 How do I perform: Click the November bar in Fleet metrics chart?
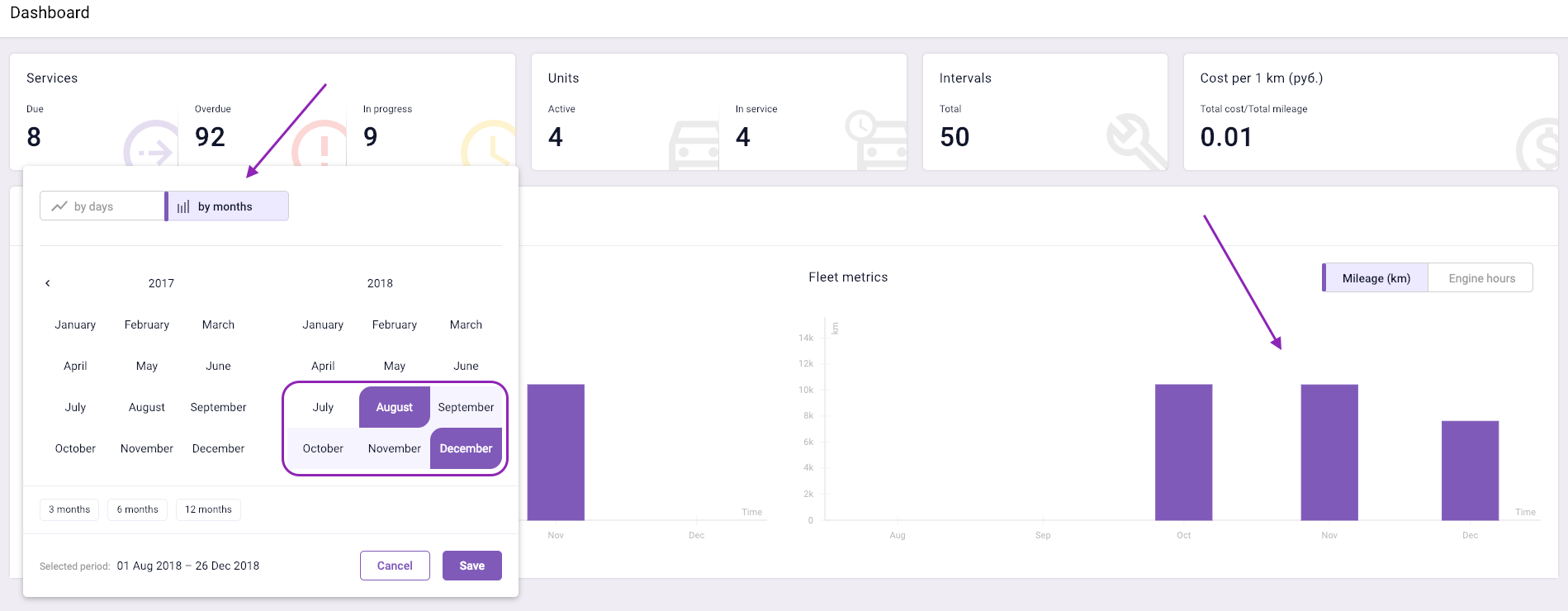(x=1329, y=452)
